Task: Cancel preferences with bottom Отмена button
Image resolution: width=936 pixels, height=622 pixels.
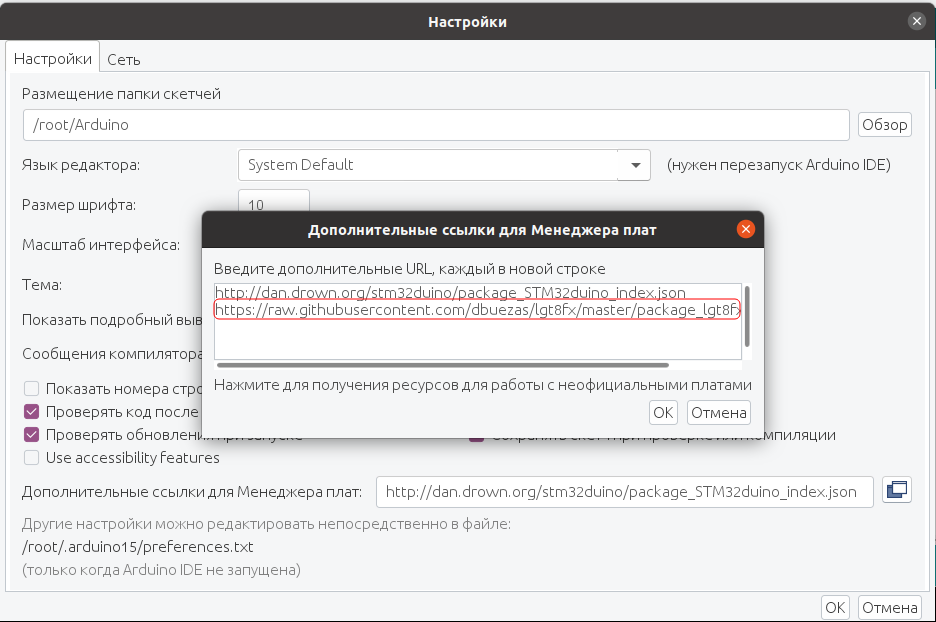Action: pyautogui.click(x=889, y=608)
